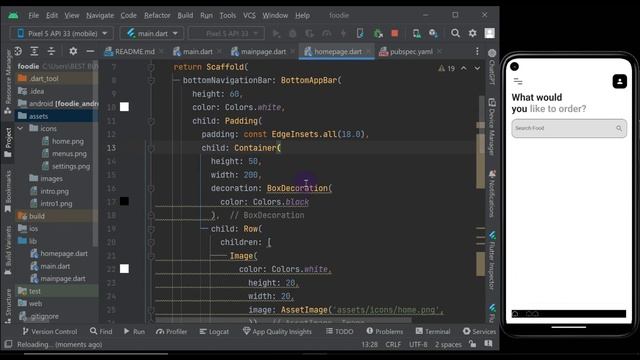This screenshot has height=360, width=640.
Task: Tap search magnifier icon in emulator search field
Action: coord(619,128)
